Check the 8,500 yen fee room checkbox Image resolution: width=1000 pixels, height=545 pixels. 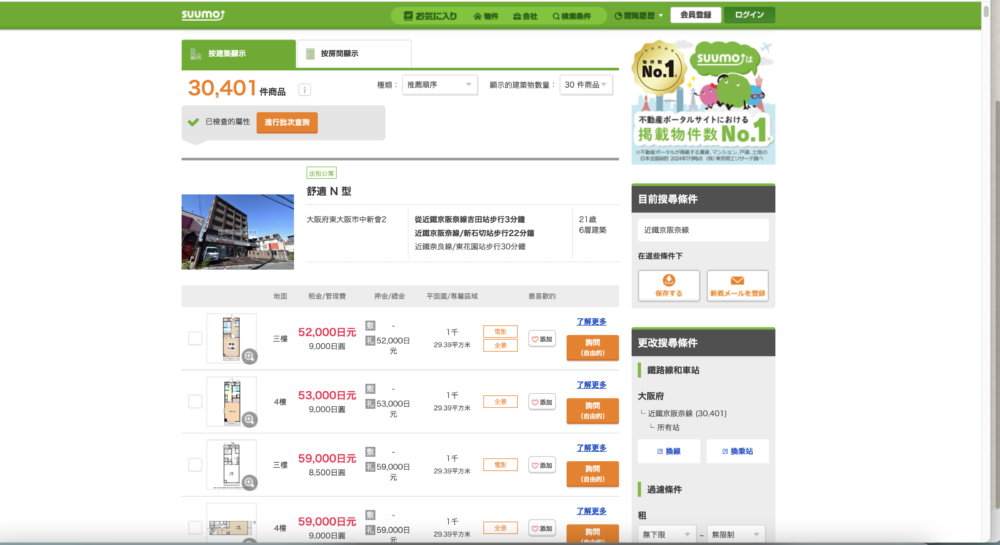[195, 464]
